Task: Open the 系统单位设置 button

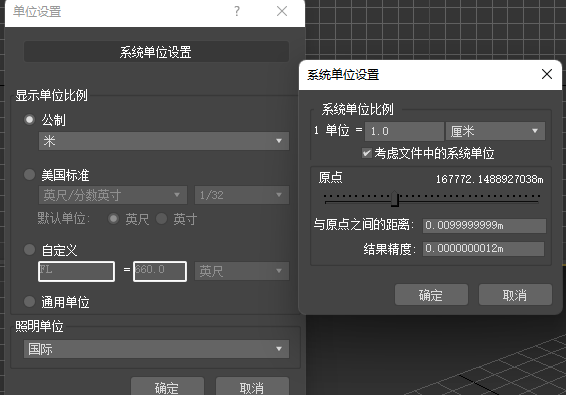Action: [156, 52]
